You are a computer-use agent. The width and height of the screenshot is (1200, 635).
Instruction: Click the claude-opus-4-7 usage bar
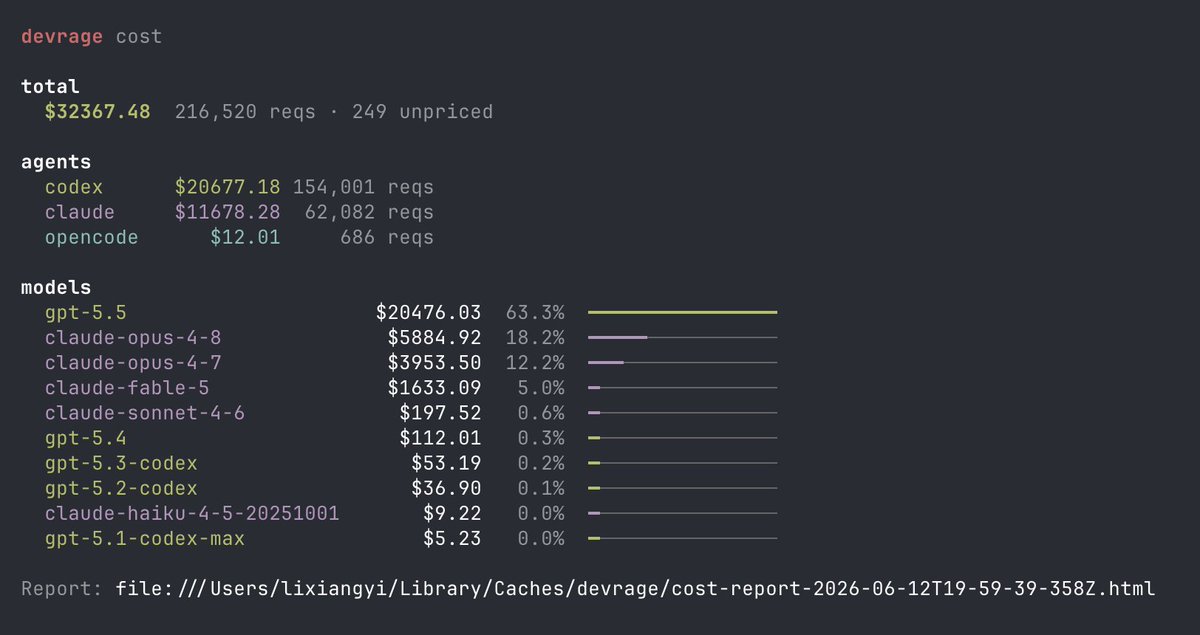tap(682, 363)
